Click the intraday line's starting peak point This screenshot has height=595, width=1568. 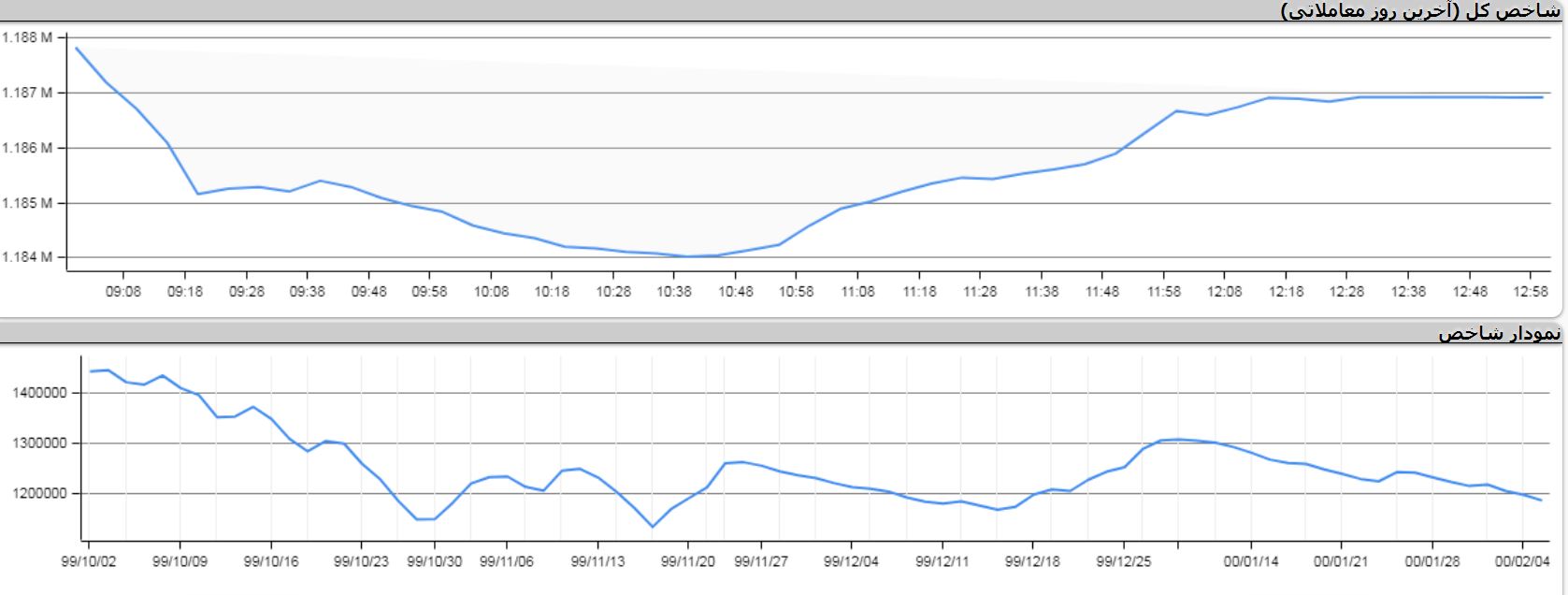(76, 48)
